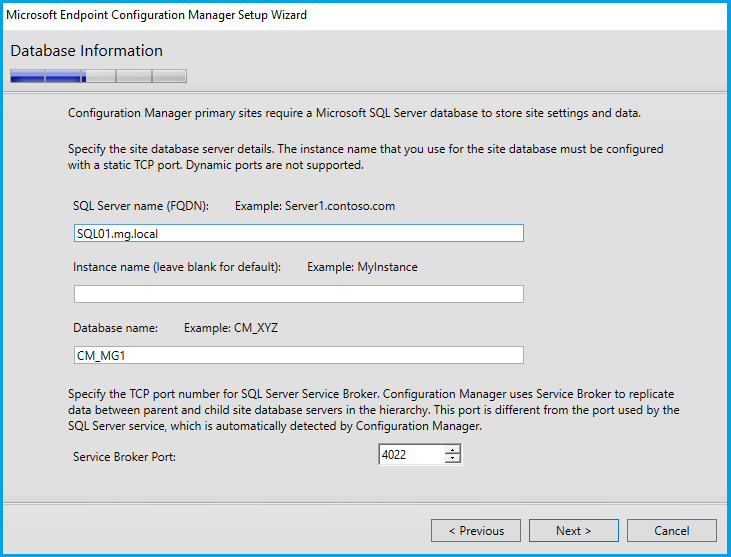Click the Database Information heading
This screenshot has width=731, height=557.
pyautogui.click(x=86, y=51)
